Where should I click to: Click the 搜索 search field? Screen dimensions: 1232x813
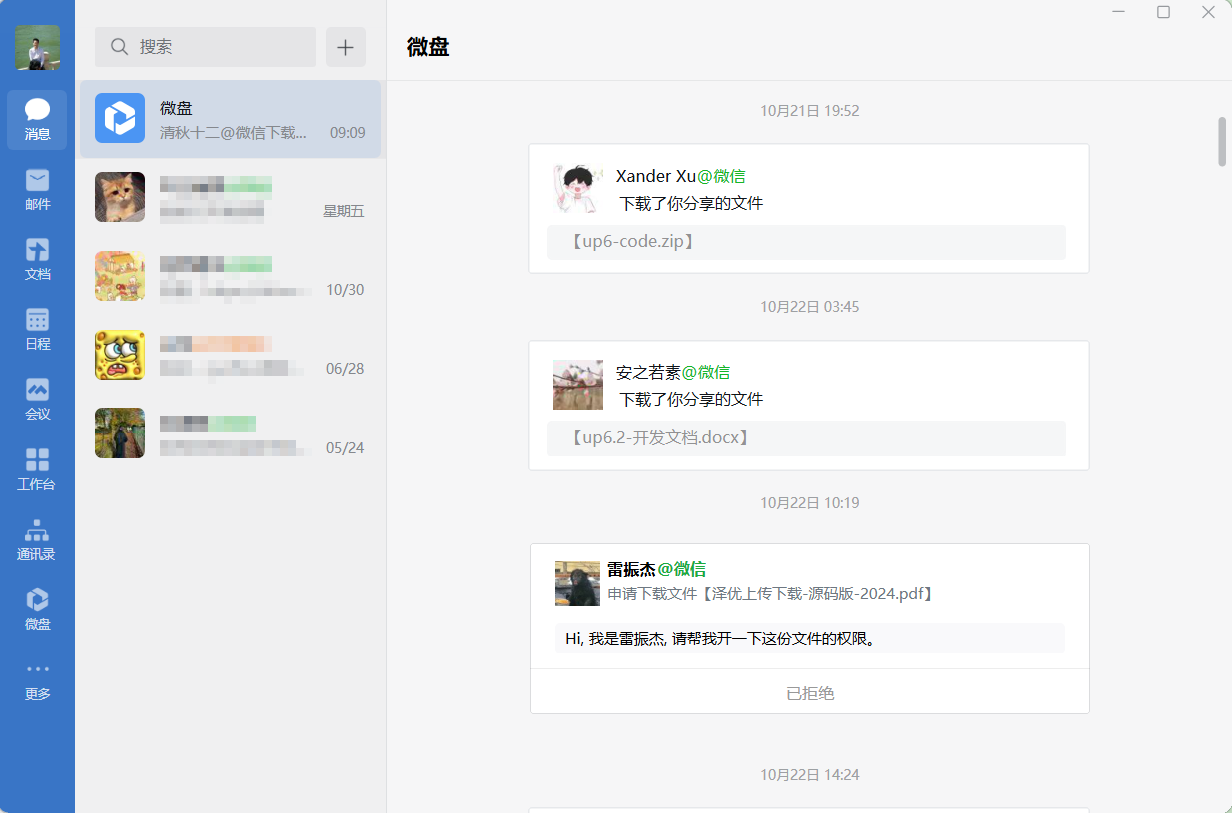tap(205, 47)
